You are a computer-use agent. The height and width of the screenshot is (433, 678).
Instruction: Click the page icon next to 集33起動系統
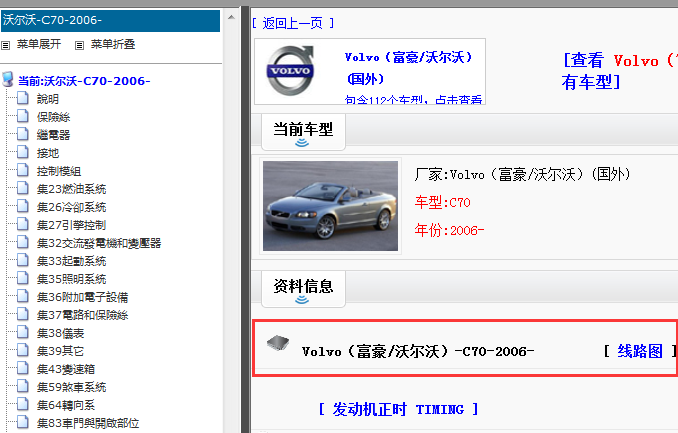23,260
